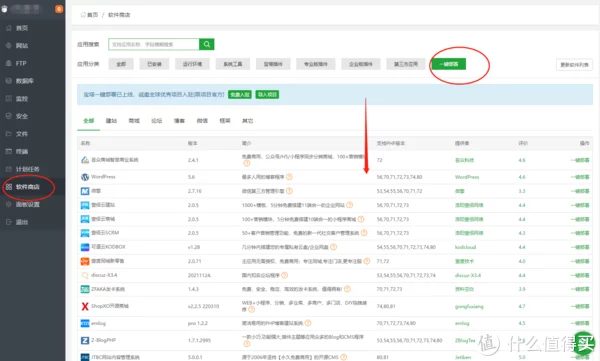Click the green search magnifier button
The image size is (600, 361).
tap(207, 44)
